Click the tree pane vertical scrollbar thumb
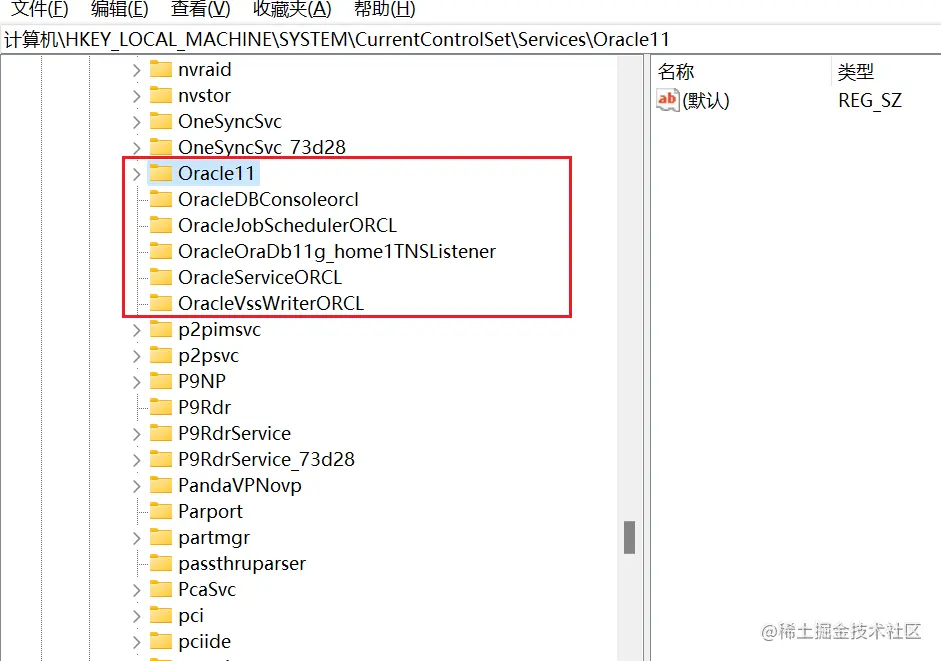Viewport: 941px width, 661px height. [630, 537]
